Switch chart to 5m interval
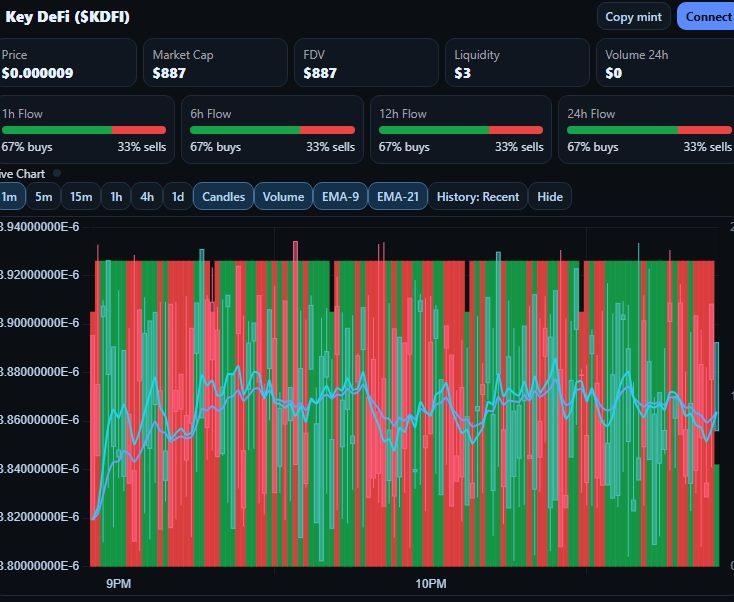Screen dimensions: 734x602 click(44, 197)
